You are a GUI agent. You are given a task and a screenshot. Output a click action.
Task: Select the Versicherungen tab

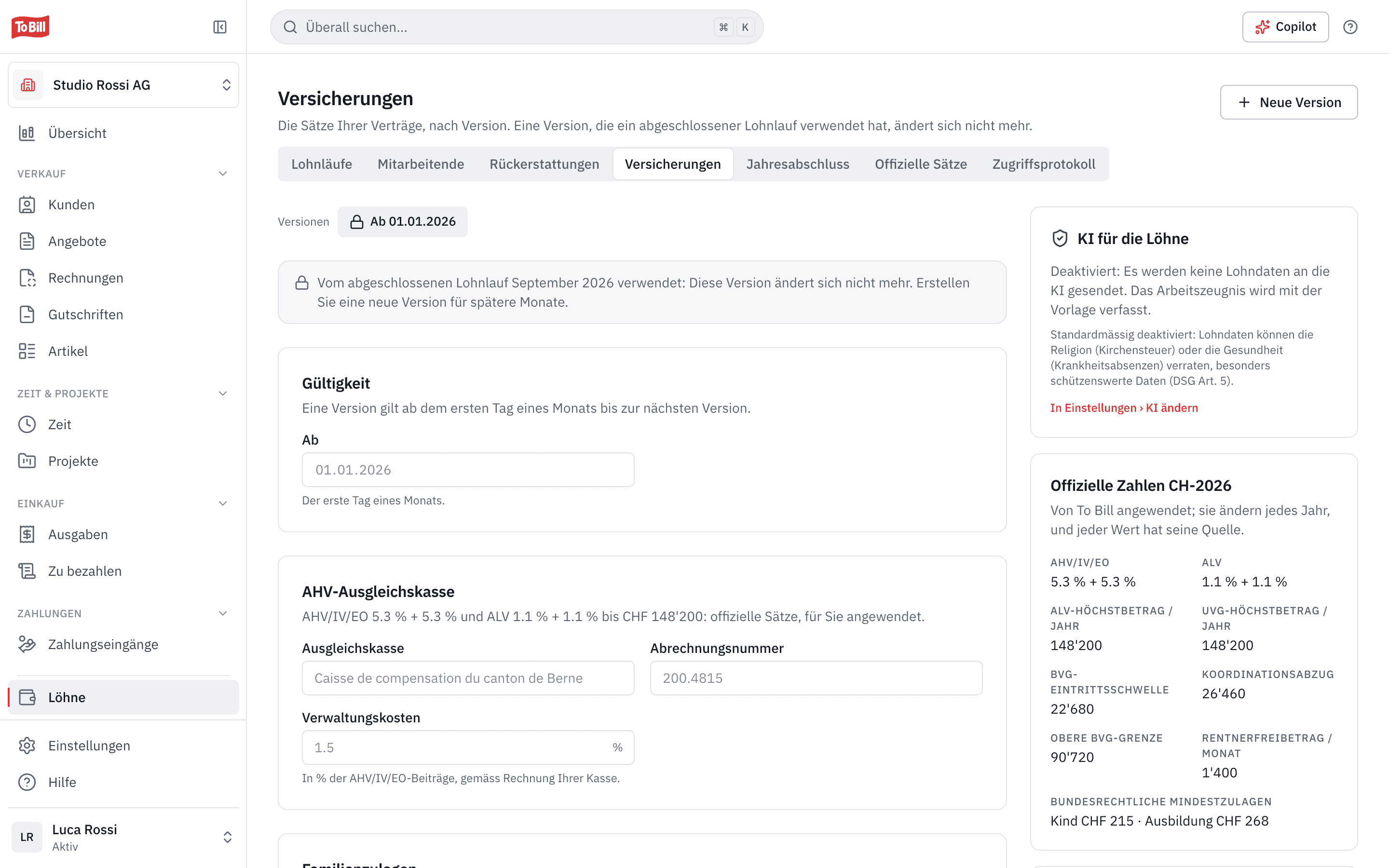[673, 164]
